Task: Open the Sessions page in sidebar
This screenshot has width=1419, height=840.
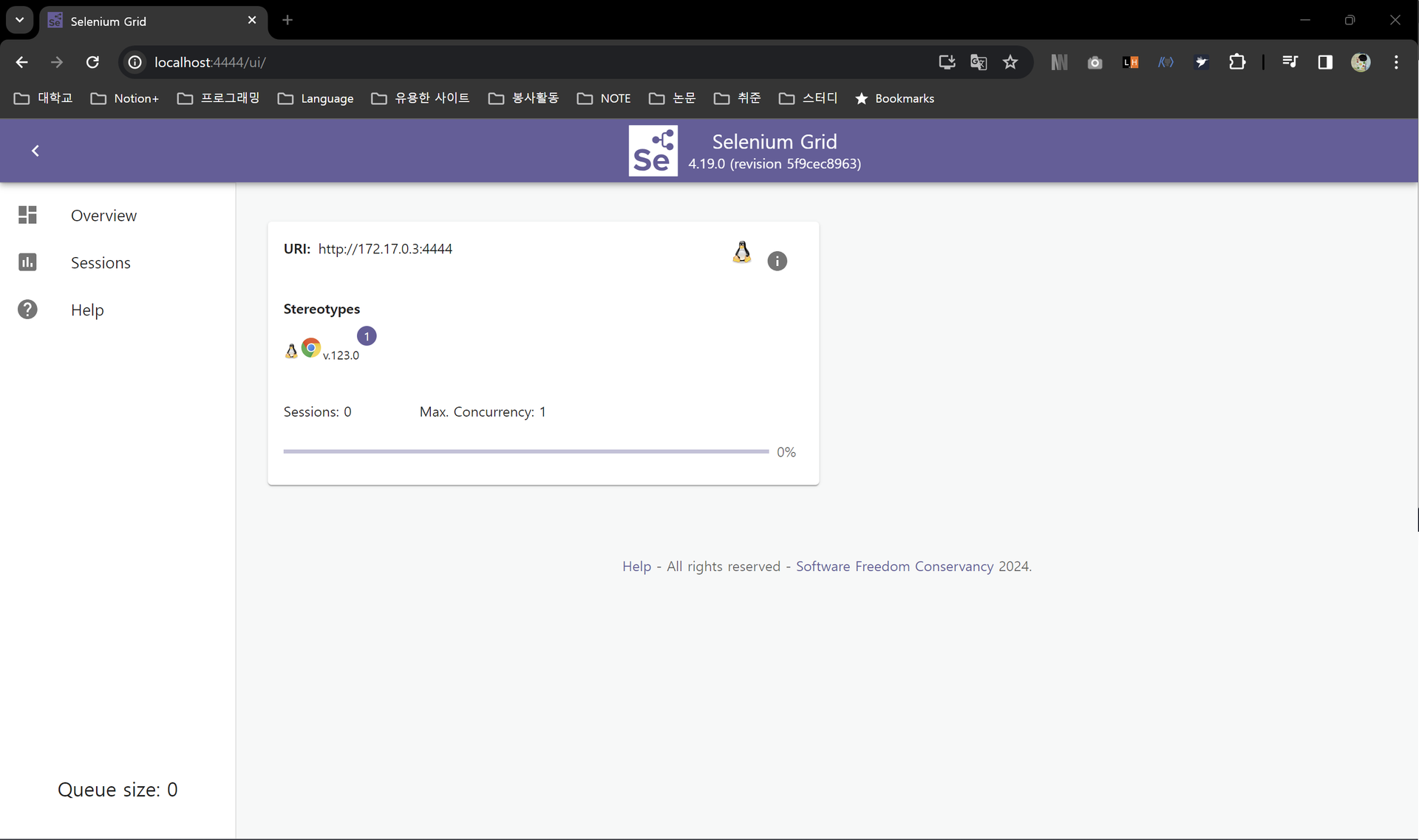Action: (x=101, y=263)
